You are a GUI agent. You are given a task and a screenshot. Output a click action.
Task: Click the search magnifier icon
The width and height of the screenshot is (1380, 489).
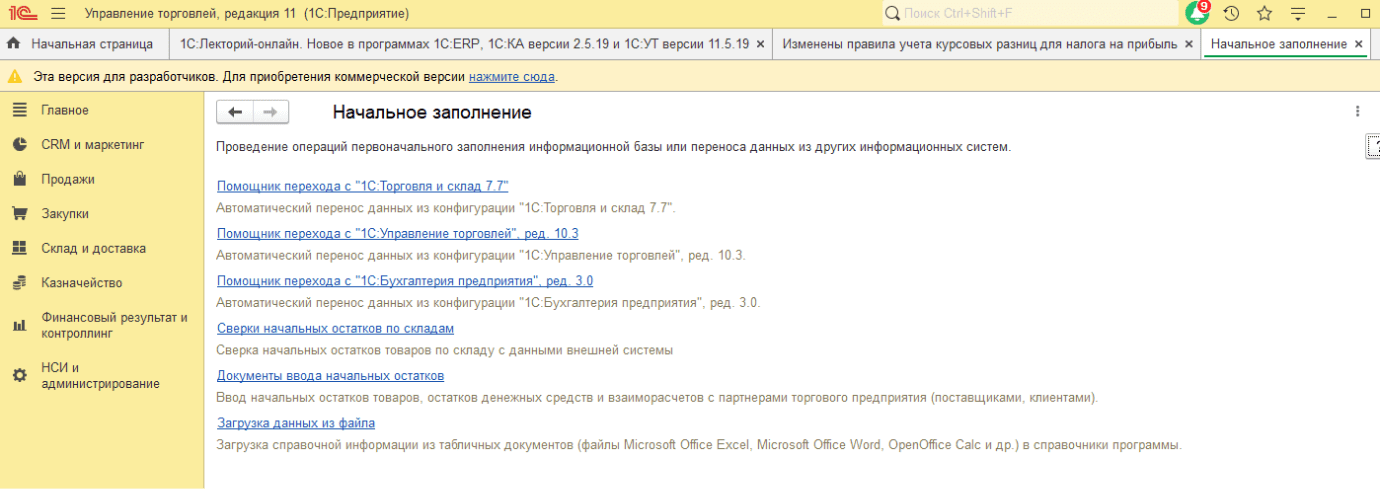tap(893, 13)
